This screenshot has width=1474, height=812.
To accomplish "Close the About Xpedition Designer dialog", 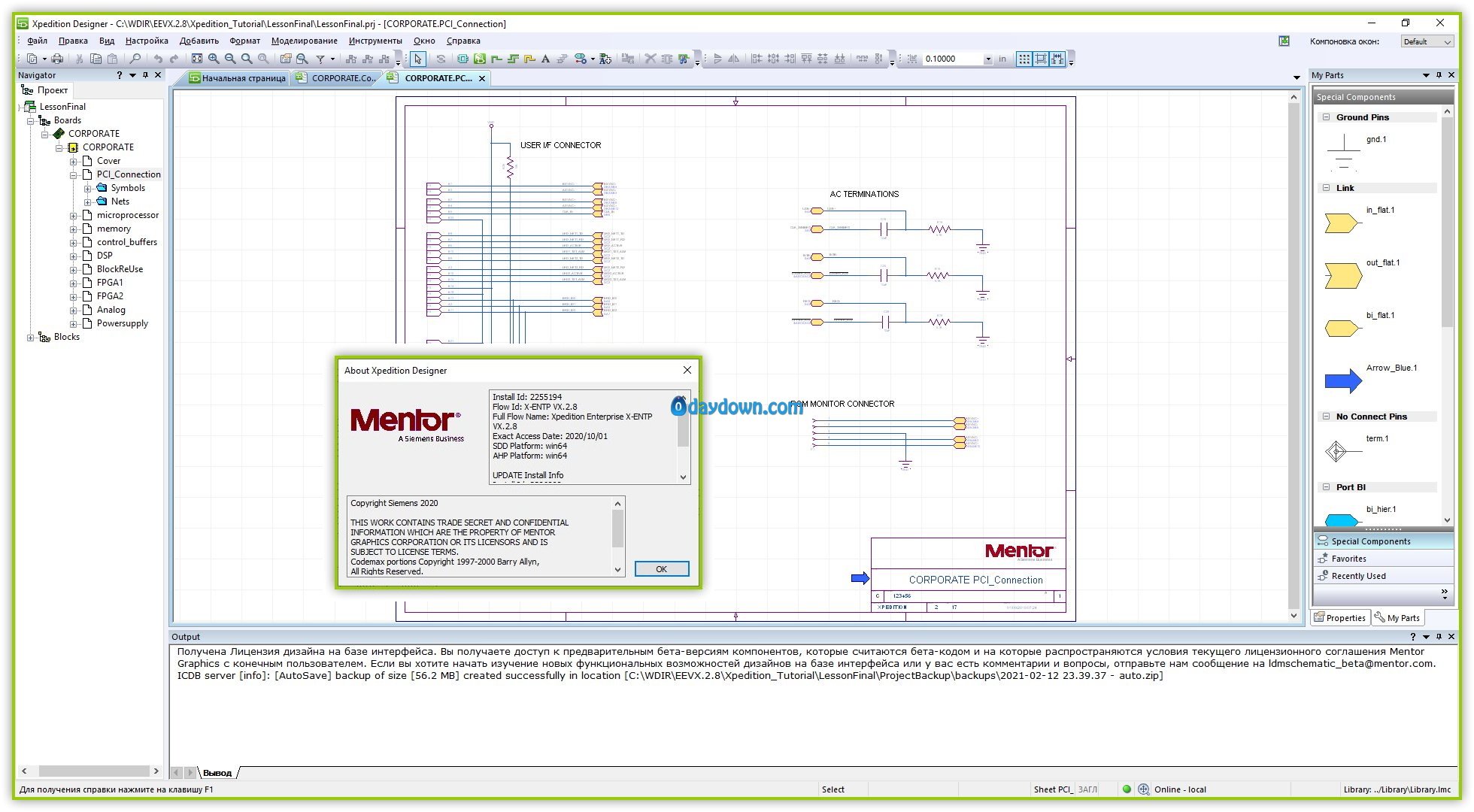I will tap(687, 370).
